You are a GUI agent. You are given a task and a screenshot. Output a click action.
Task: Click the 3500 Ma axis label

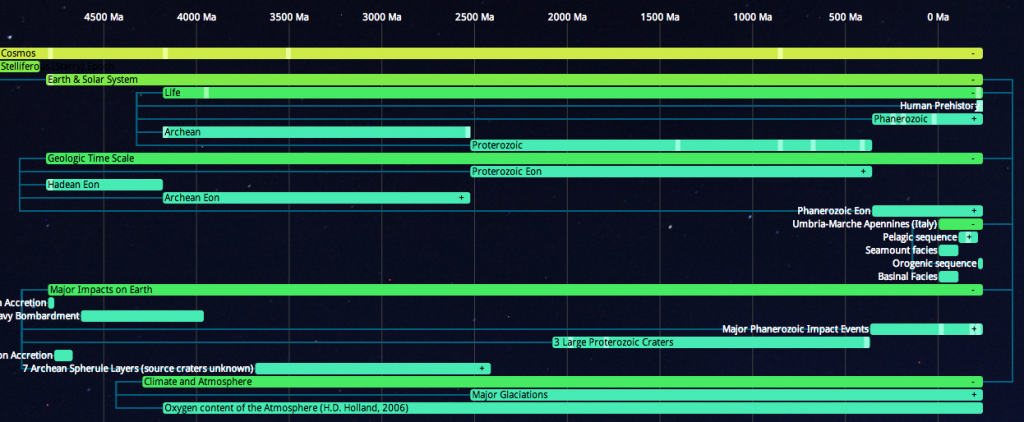point(289,18)
